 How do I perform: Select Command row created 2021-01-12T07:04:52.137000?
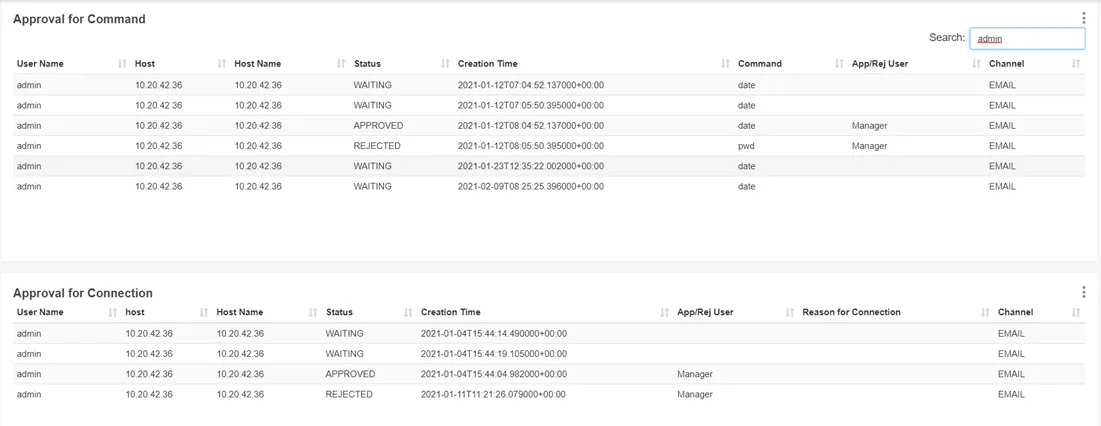pyautogui.click(x=550, y=85)
